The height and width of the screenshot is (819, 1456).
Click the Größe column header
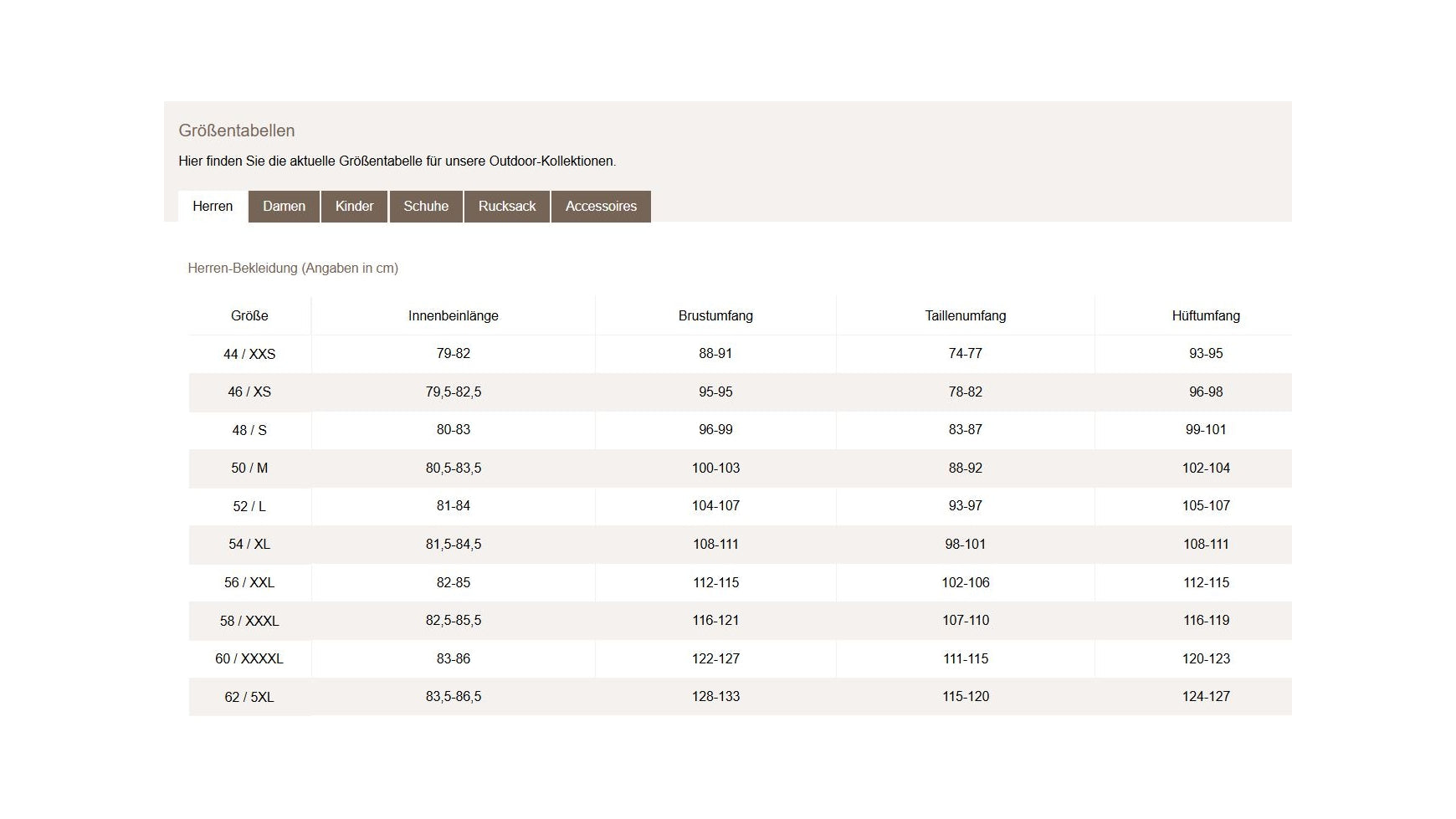click(x=249, y=316)
